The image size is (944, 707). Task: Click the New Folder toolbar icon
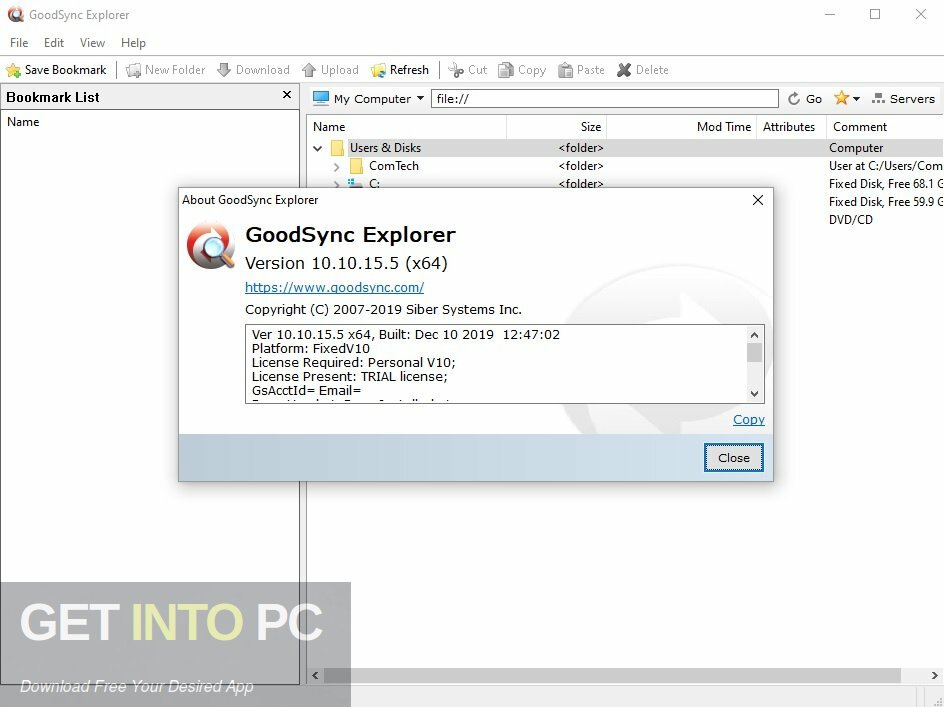(x=133, y=70)
